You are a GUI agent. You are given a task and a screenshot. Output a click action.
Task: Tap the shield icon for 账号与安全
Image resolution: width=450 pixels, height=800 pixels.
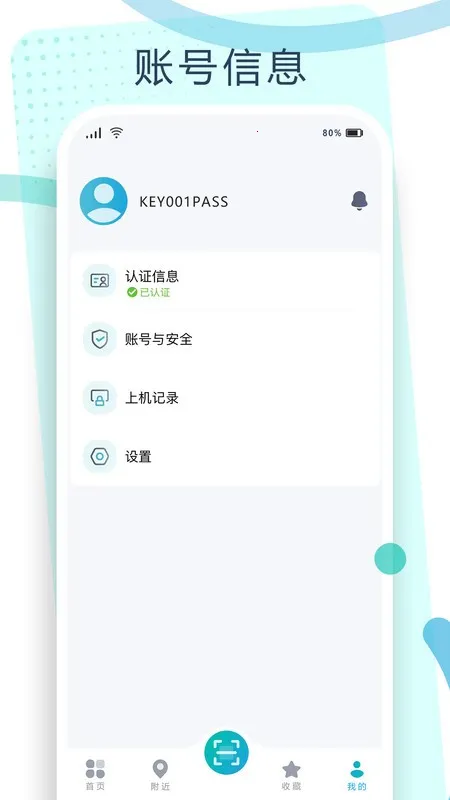pos(99,339)
